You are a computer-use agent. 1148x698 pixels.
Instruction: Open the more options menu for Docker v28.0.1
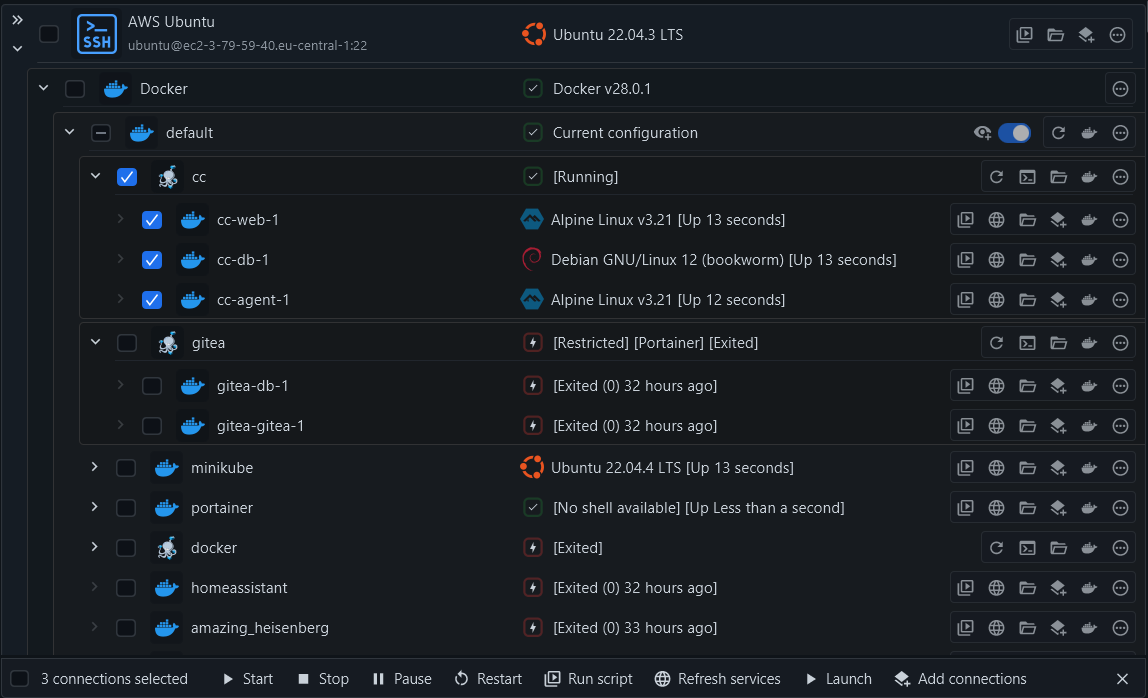pyautogui.click(x=1120, y=89)
